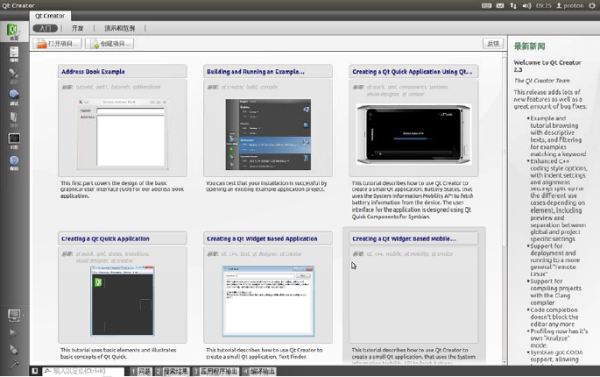Open the 2 搜索结果 search results pane

[171, 371]
